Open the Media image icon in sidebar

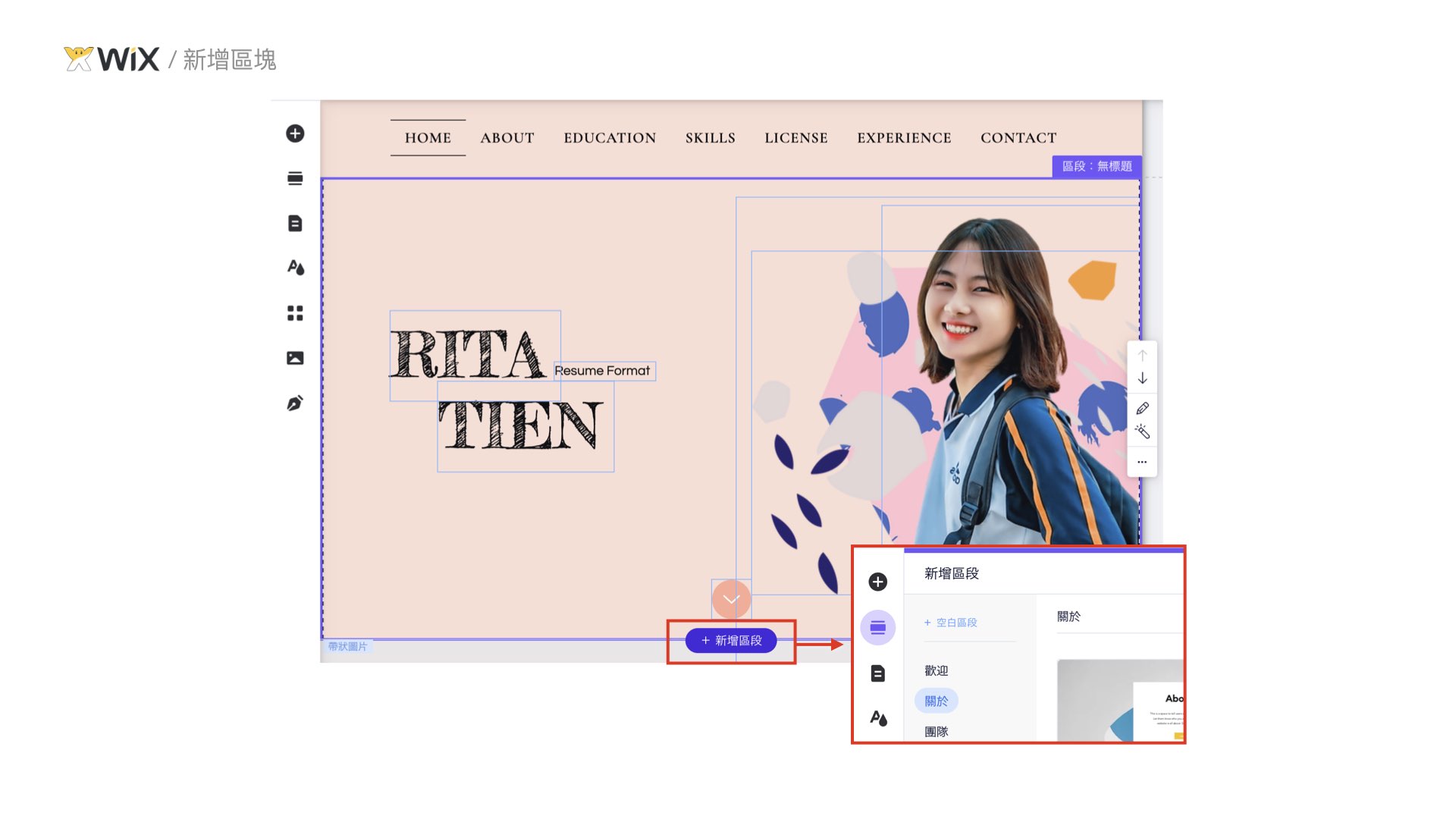click(295, 358)
